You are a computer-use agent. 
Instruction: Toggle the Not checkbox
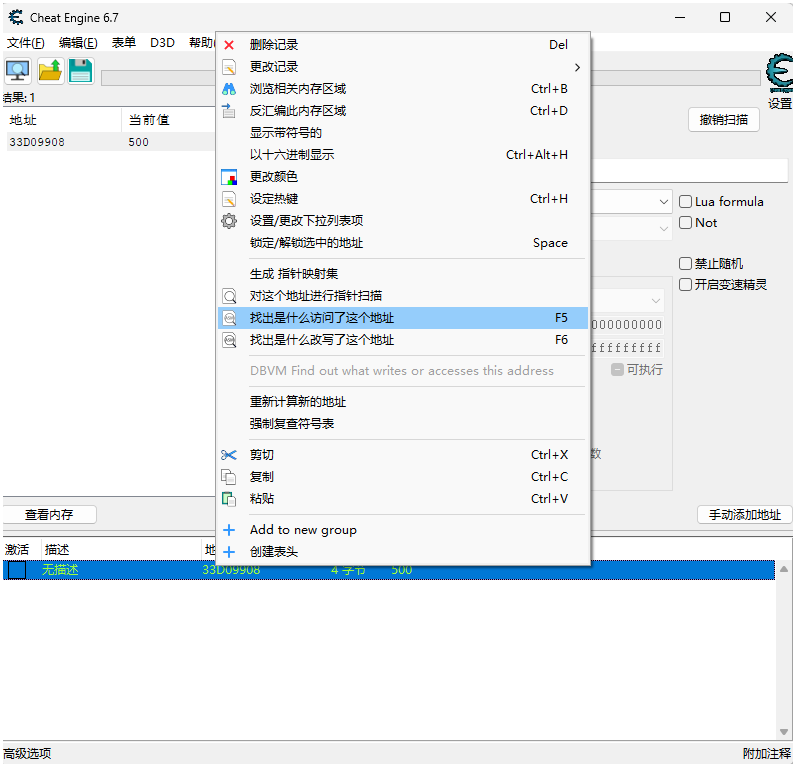click(x=686, y=223)
